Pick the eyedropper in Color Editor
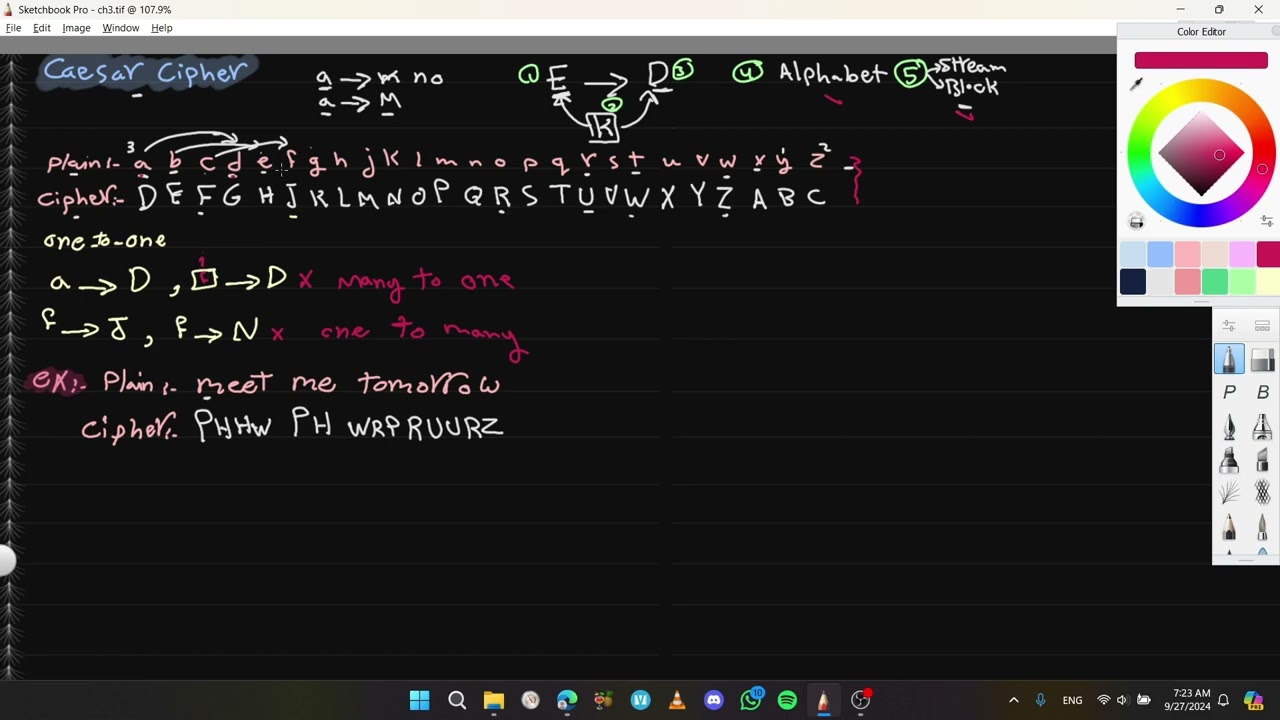 1136,85
